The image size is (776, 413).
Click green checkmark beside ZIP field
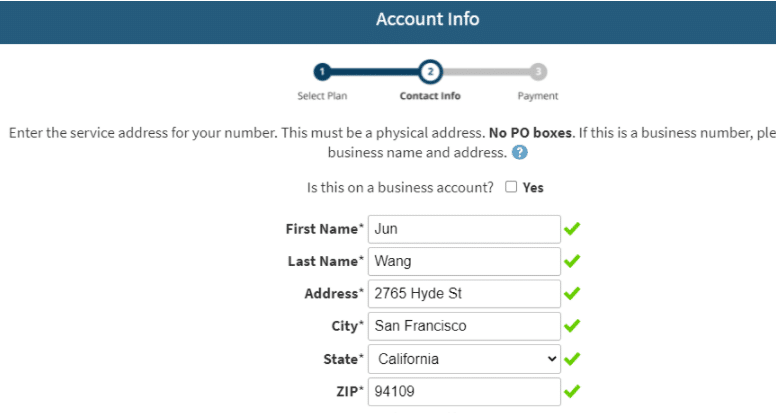click(572, 391)
